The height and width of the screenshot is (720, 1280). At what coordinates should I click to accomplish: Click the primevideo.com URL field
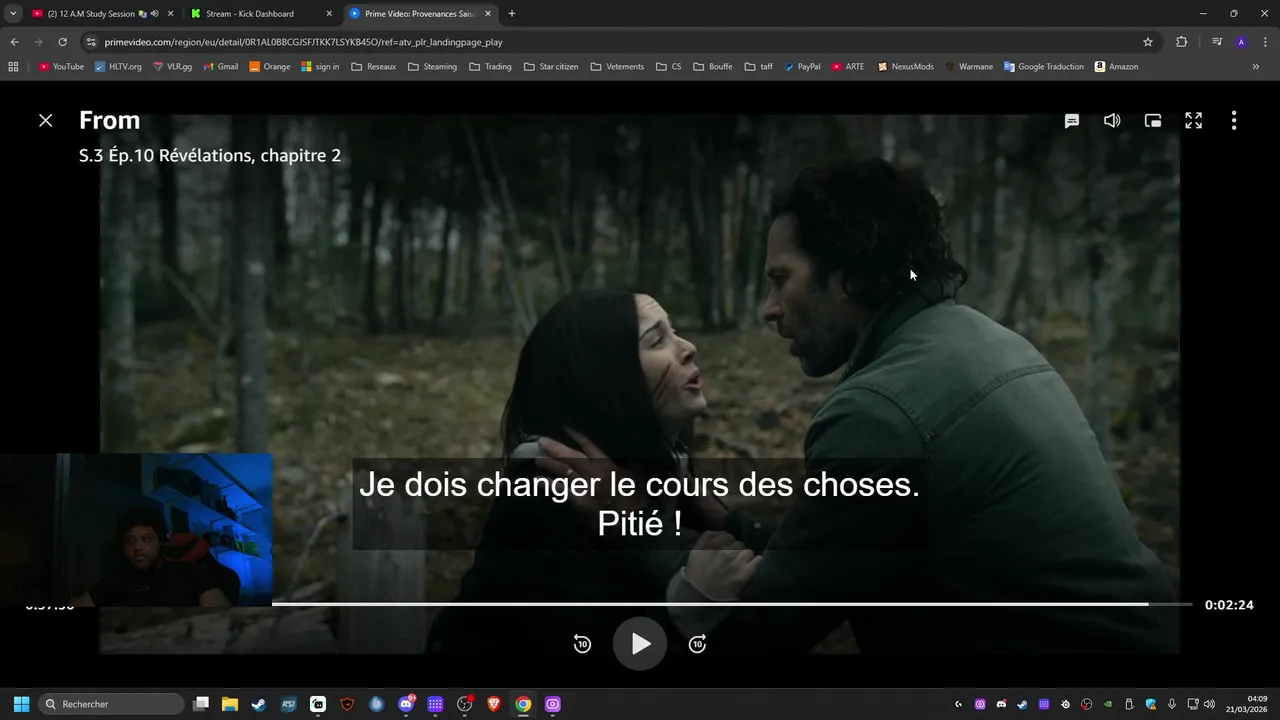tap(303, 42)
